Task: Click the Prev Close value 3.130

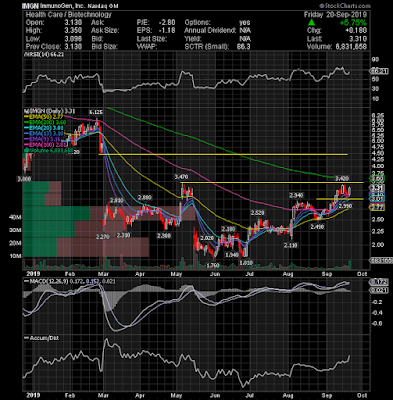Action: 72,47
